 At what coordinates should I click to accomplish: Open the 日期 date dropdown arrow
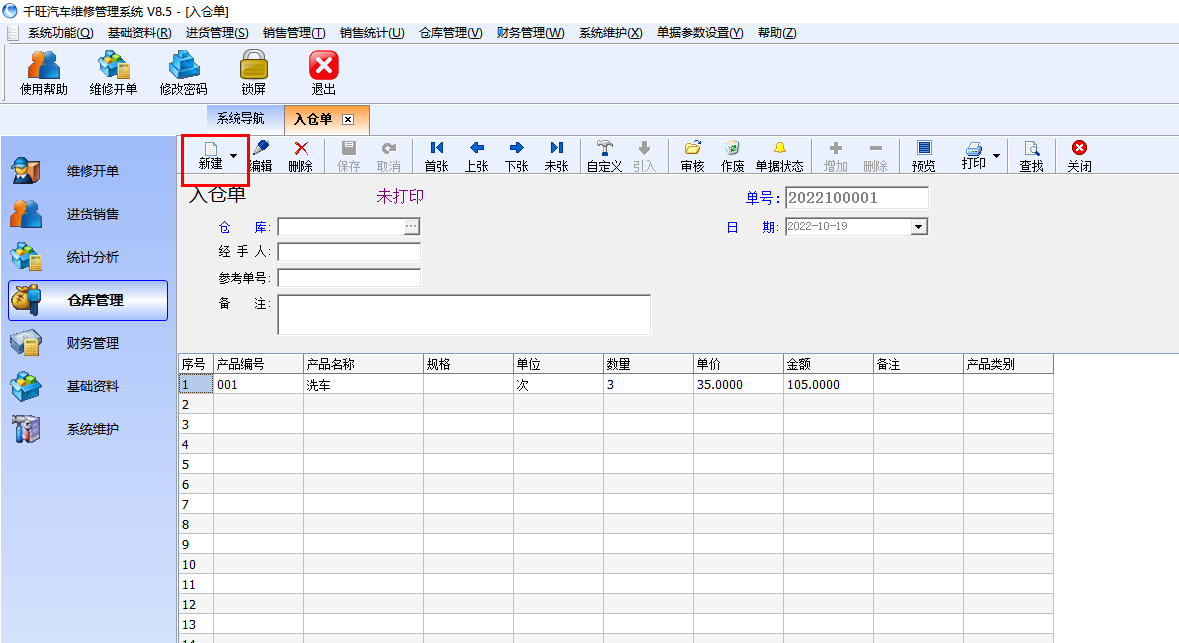[x=919, y=226]
